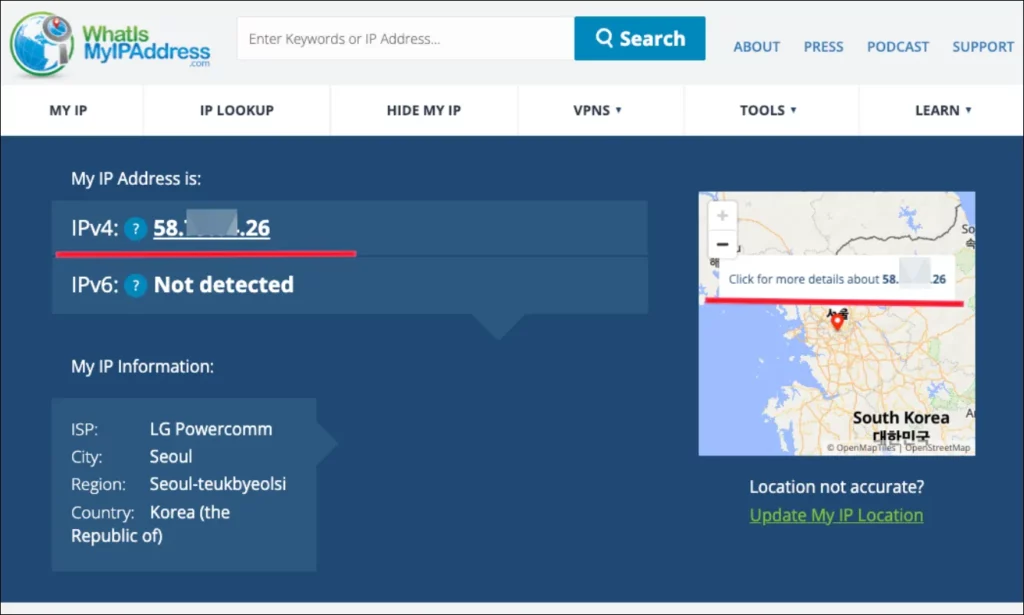This screenshot has height=615, width=1024.
Task: Expand the VPNS dropdown menu
Action: click(598, 110)
